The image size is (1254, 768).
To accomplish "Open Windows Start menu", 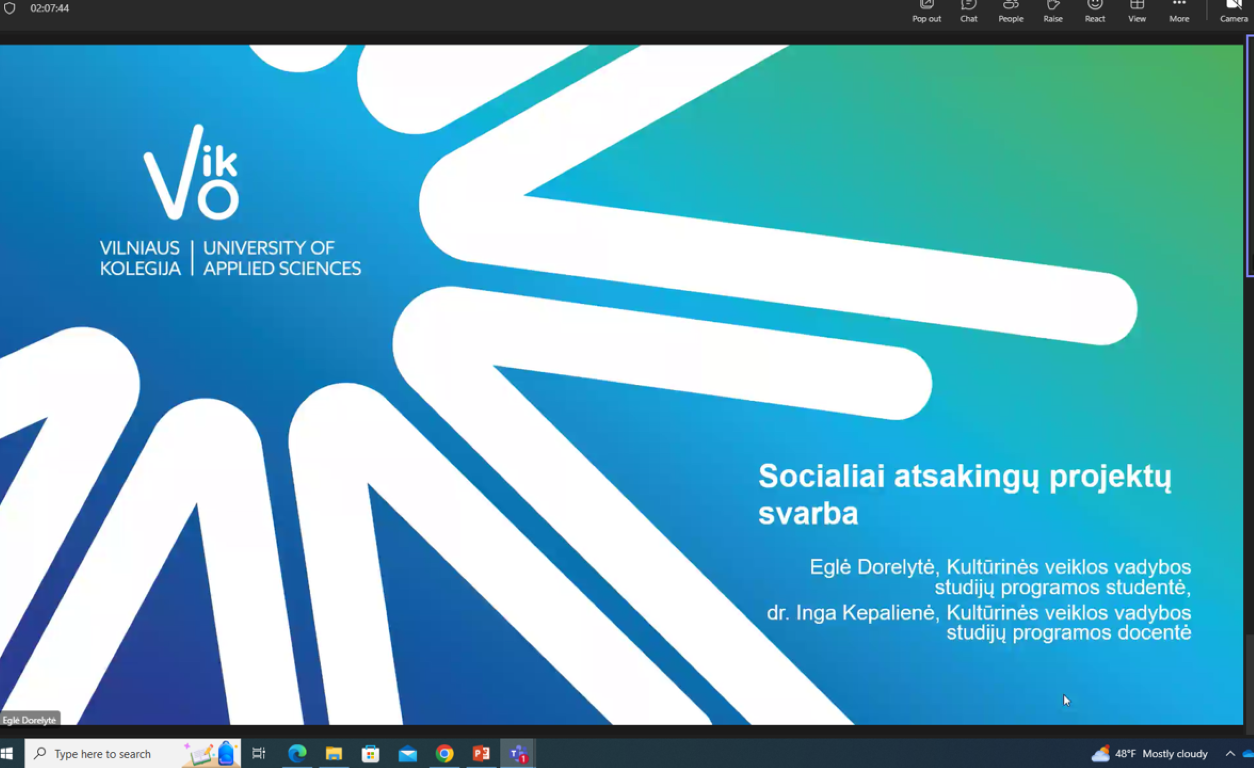I will 10,754.
